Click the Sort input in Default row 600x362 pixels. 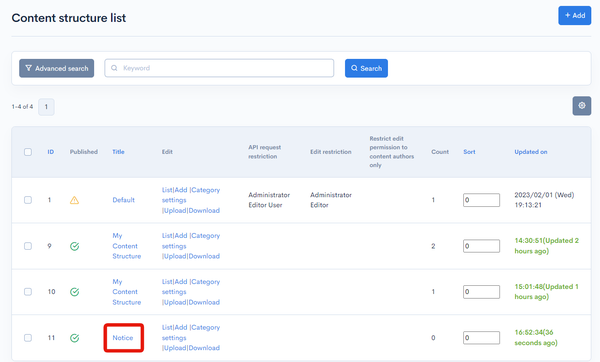pos(481,200)
